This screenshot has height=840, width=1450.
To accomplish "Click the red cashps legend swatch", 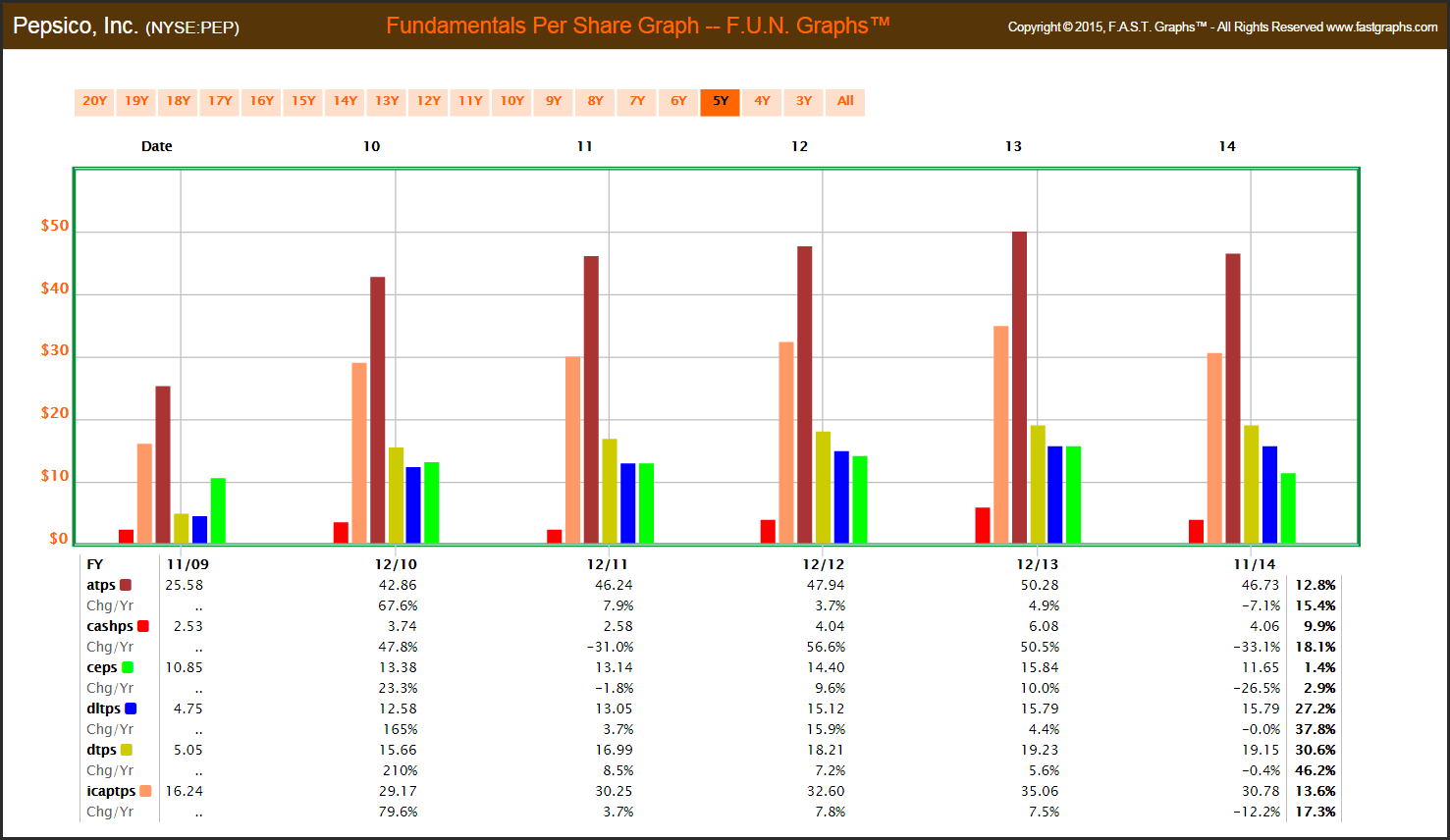I will point(143,626).
